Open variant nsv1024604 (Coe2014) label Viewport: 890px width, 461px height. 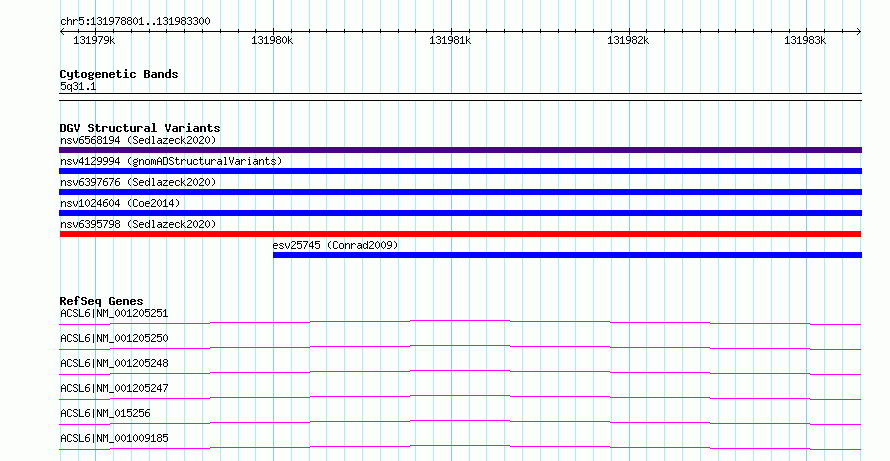point(120,203)
